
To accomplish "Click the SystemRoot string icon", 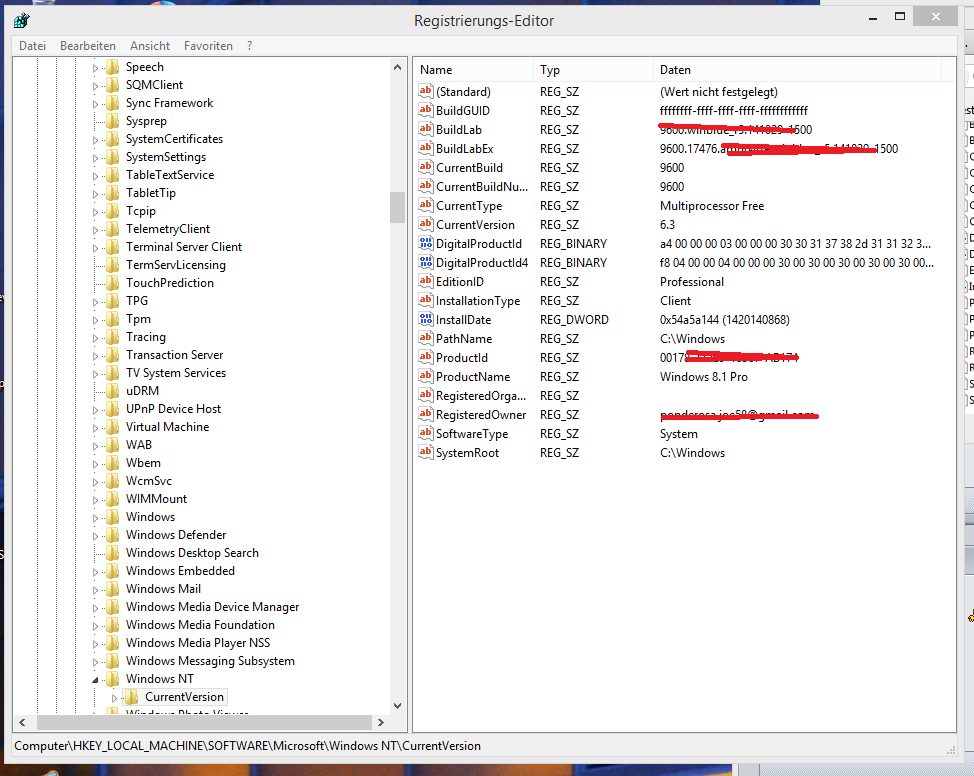I will tap(426, 452).
